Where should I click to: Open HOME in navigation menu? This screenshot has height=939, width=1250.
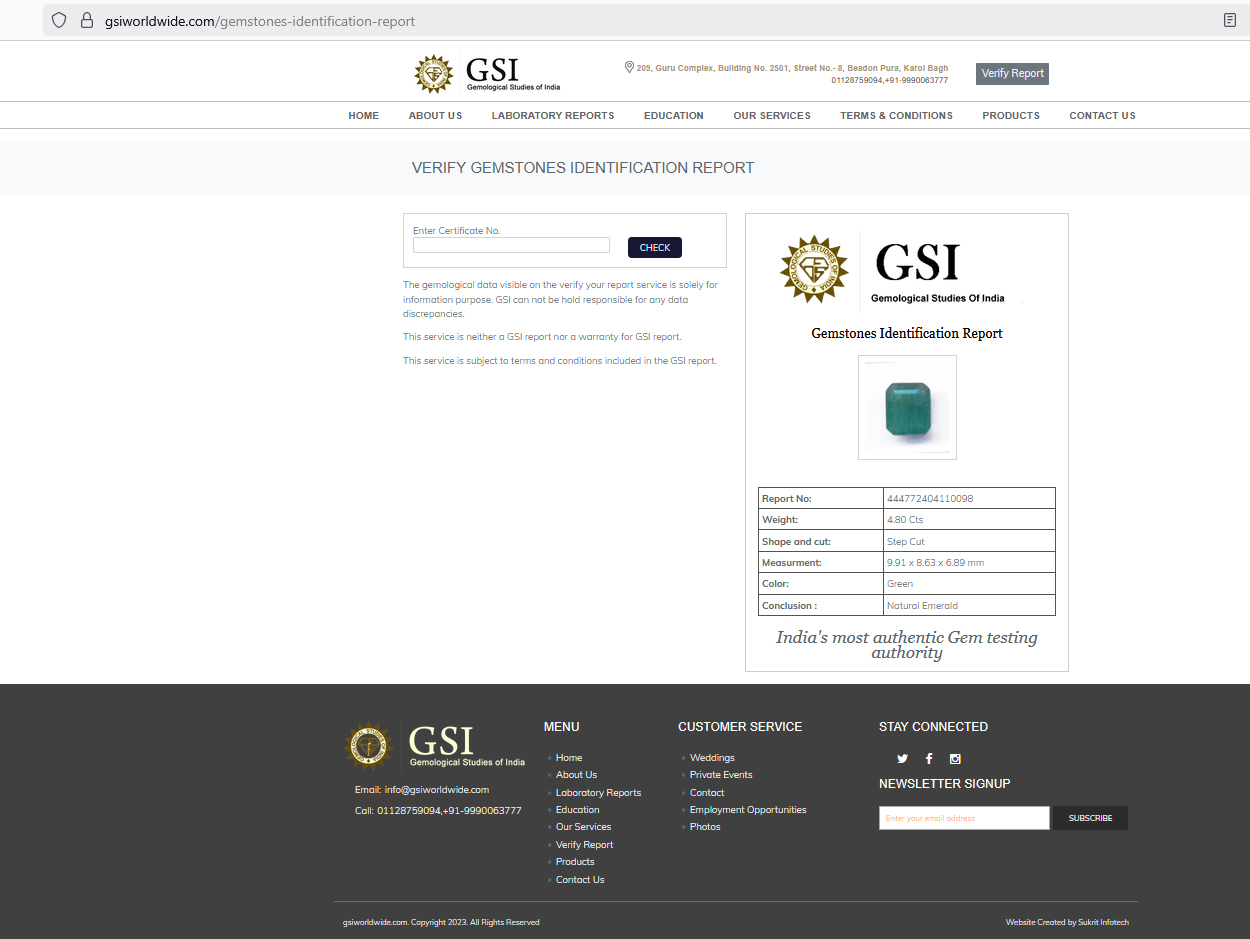[x=364, y=116]
